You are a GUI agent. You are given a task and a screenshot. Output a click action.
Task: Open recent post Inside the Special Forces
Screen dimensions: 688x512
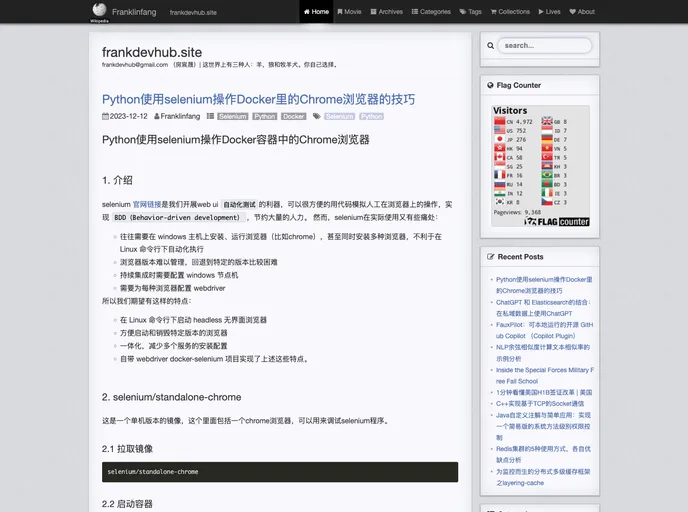click(545, 376)
